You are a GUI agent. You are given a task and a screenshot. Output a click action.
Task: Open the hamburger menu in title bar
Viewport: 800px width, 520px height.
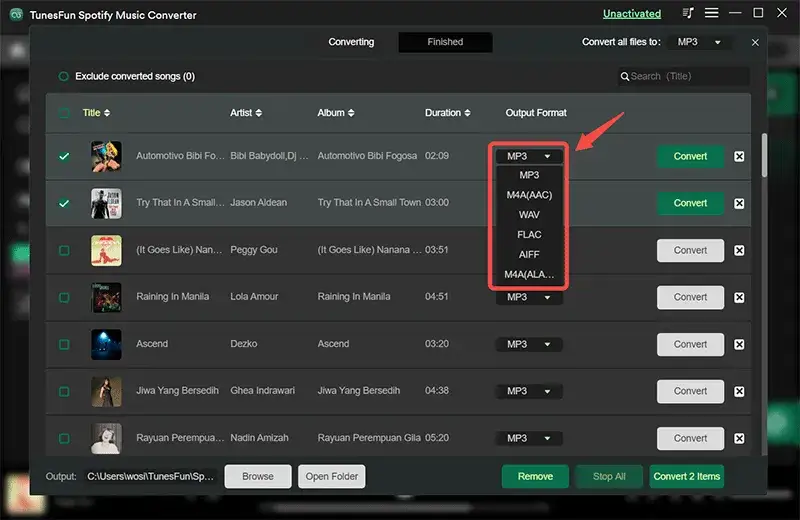[x=713, y=14]
